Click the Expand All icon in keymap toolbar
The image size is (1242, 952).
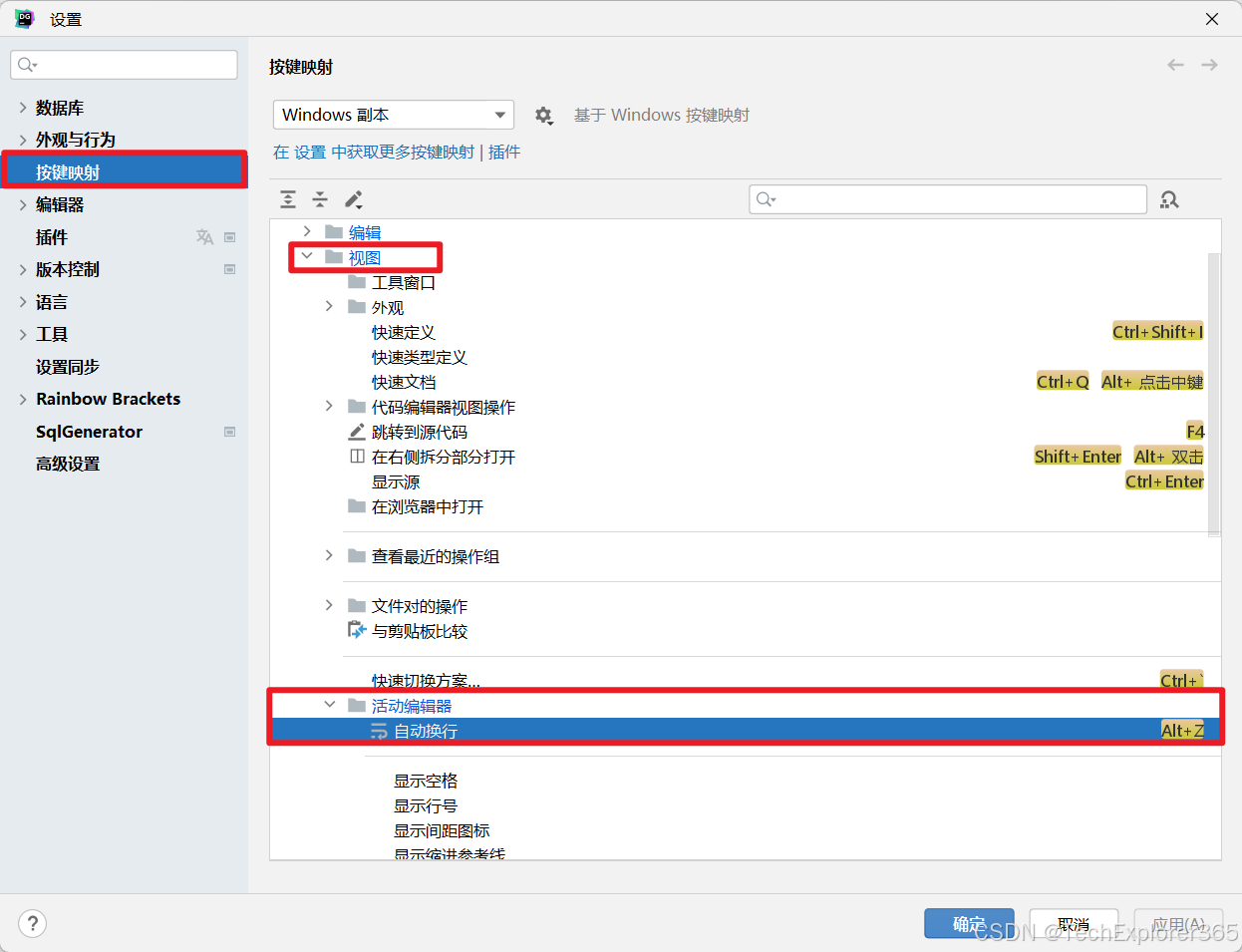pyautogui.click(x=288, y=199)
